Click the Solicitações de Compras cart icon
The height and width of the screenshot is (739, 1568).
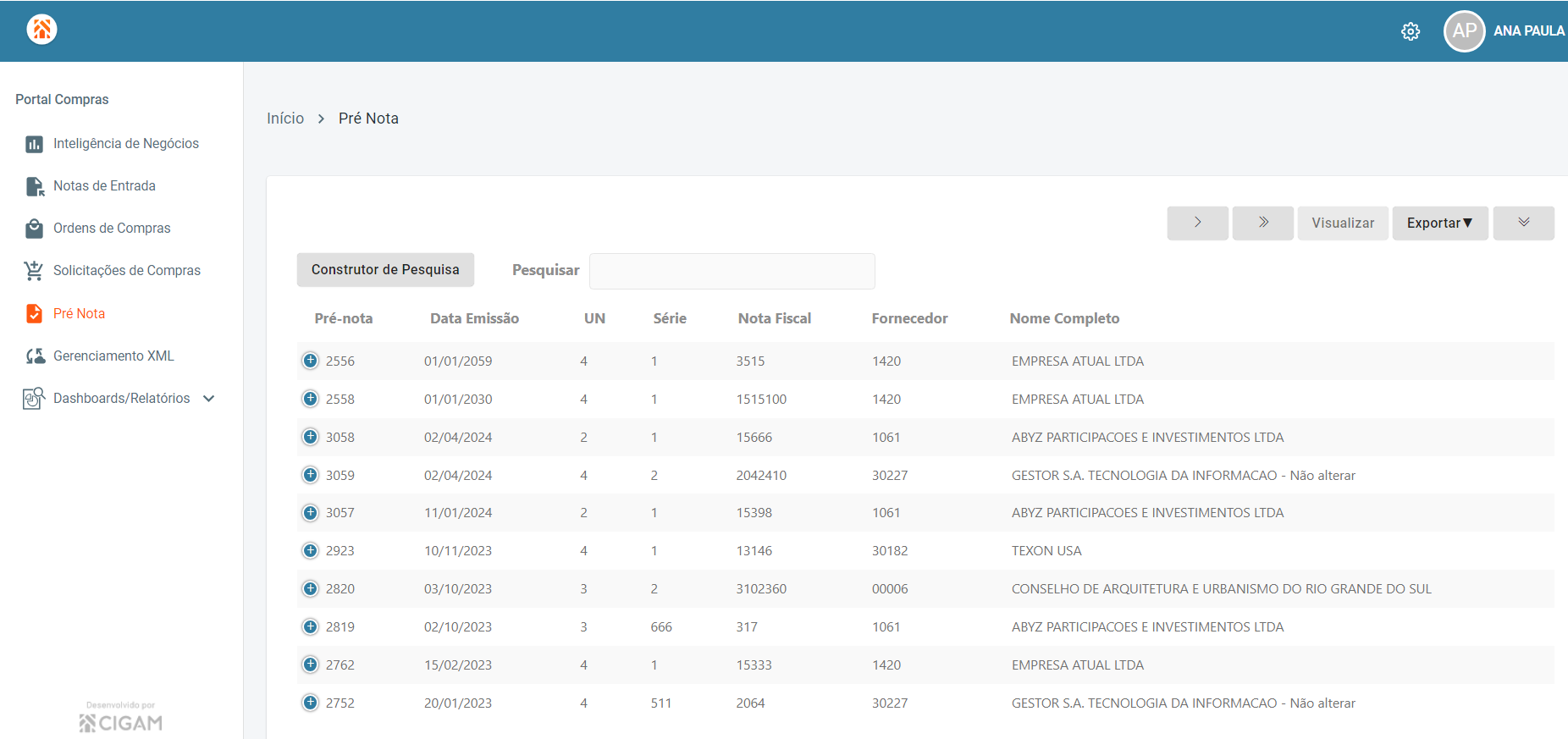pos(34,271)
